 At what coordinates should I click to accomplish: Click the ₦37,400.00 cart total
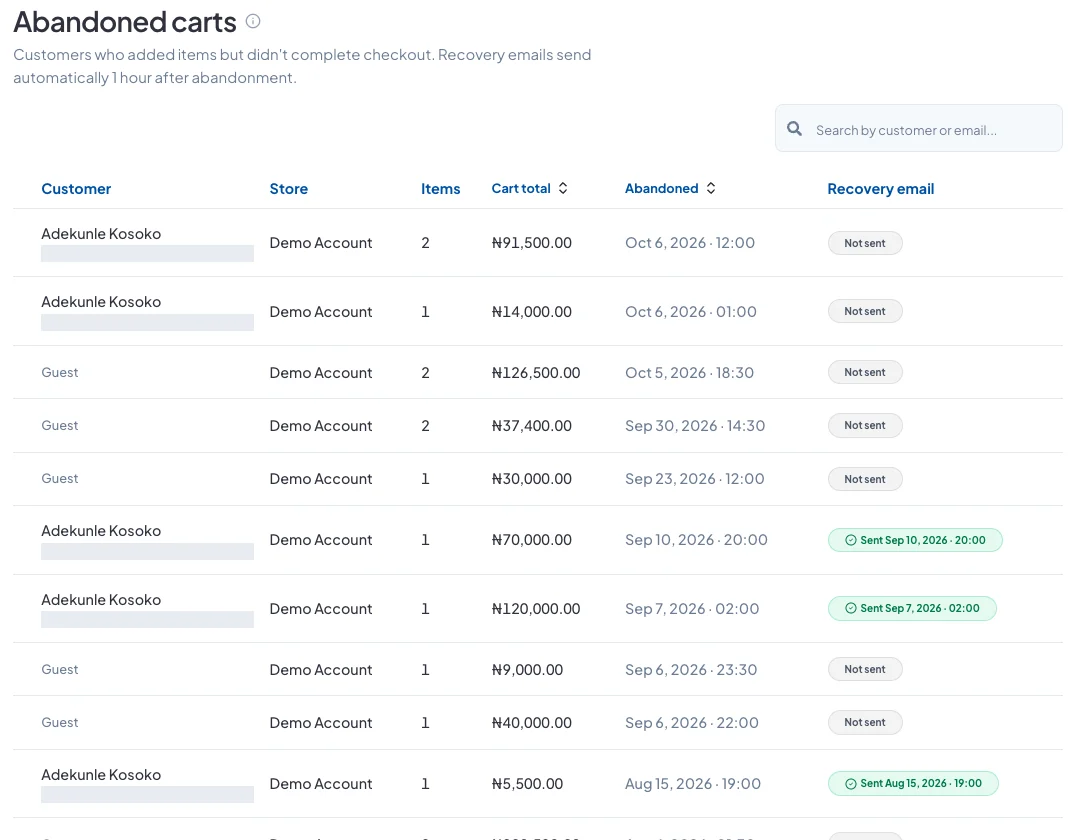click(x=532, y=426)
